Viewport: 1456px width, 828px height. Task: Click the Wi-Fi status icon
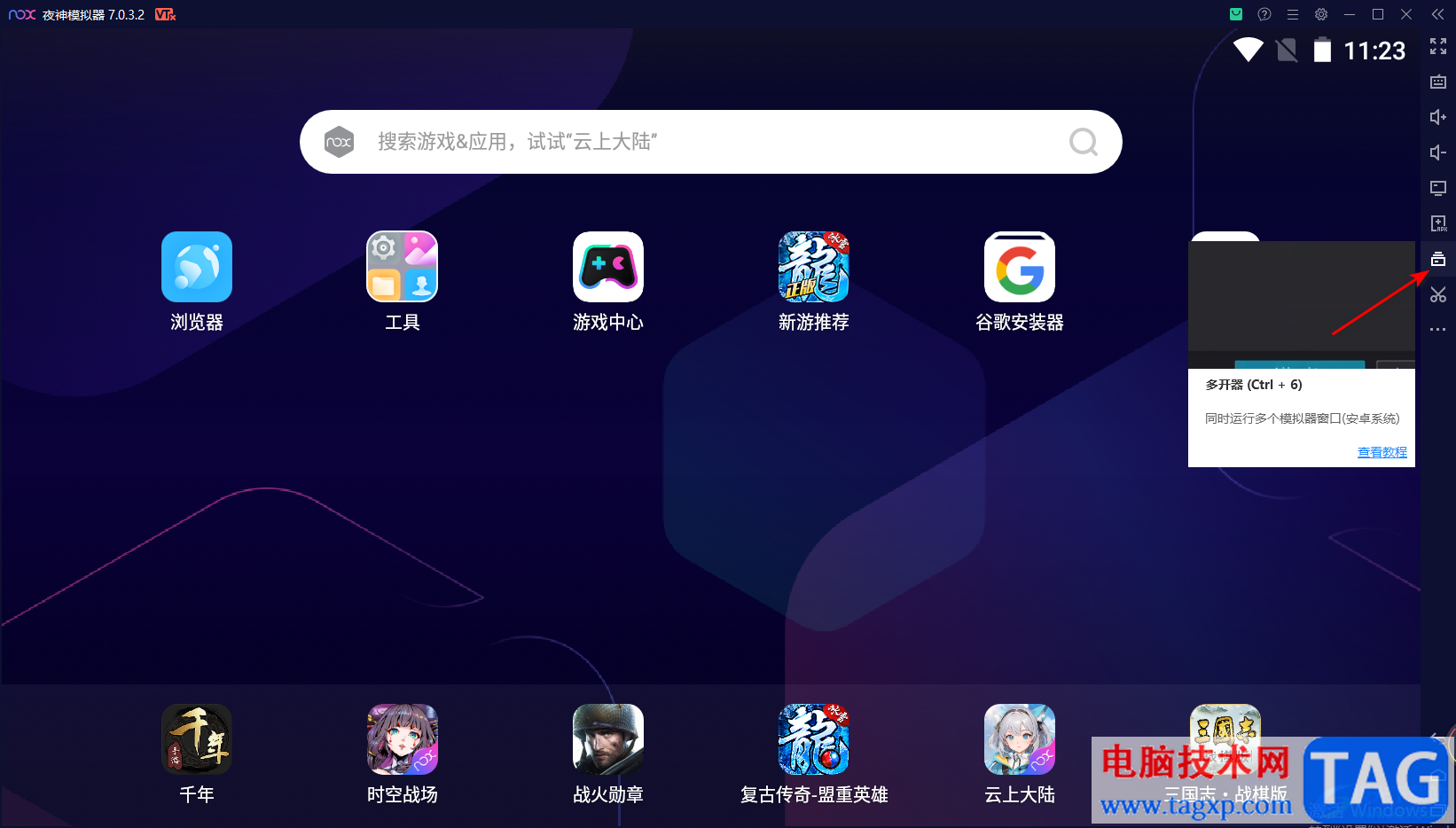click(1249, 50)
